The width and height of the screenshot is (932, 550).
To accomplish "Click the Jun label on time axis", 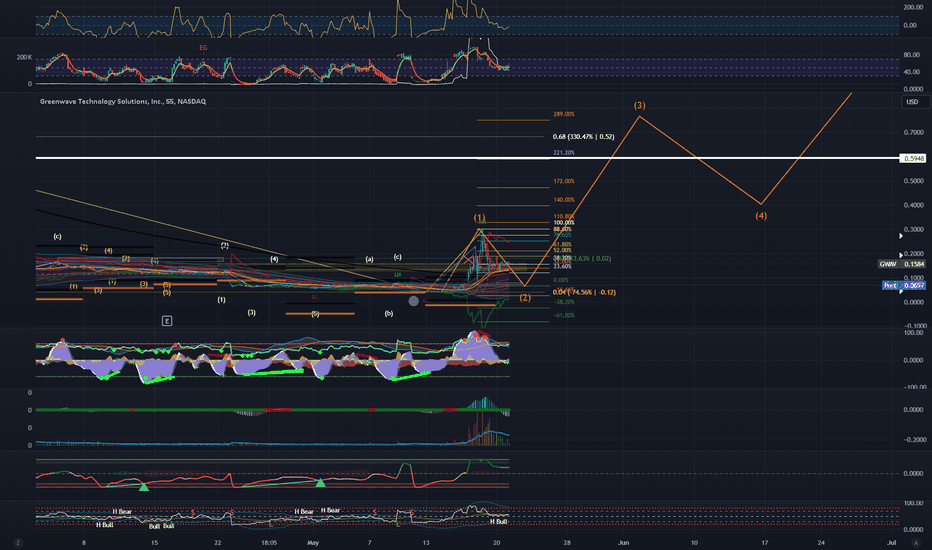I will (623, 542).
